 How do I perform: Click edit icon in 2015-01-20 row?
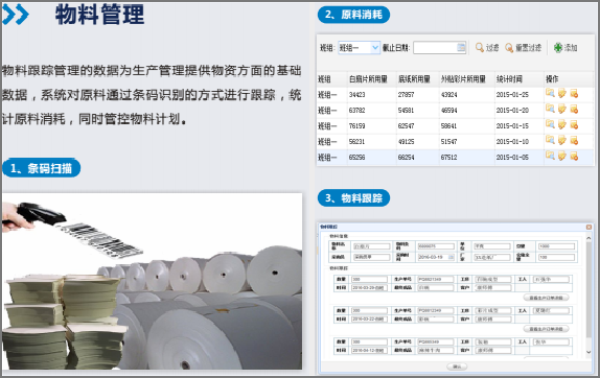[x=562, y=109]
